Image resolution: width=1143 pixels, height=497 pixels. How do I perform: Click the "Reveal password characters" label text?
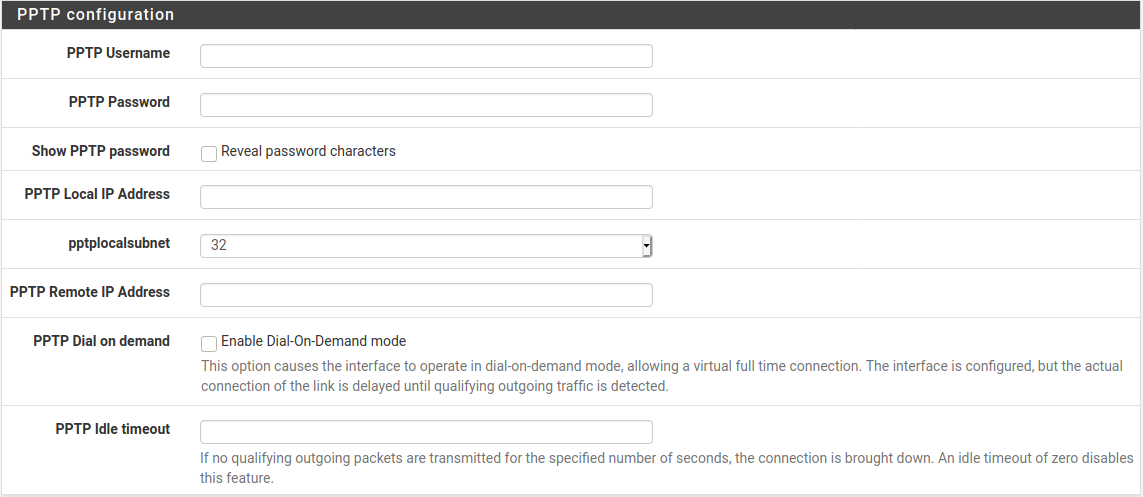pyautogui.click(x=308, y=152)
